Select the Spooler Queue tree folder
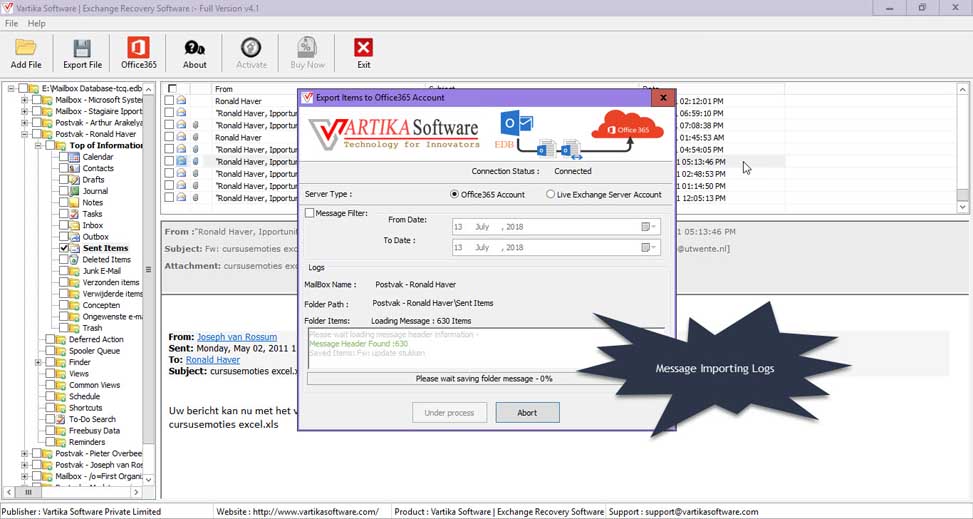973x519 pixels. pyautogui.click(x=94, y=351)
